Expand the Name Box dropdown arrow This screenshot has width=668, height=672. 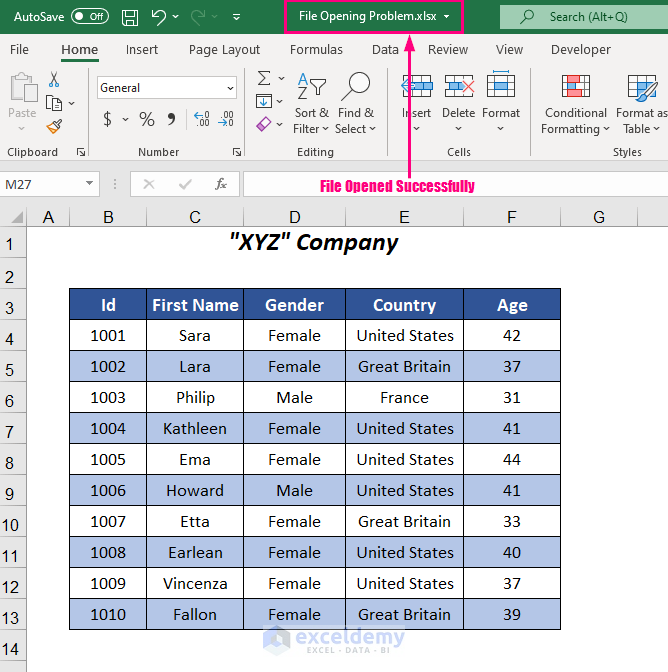coord(89,184)
